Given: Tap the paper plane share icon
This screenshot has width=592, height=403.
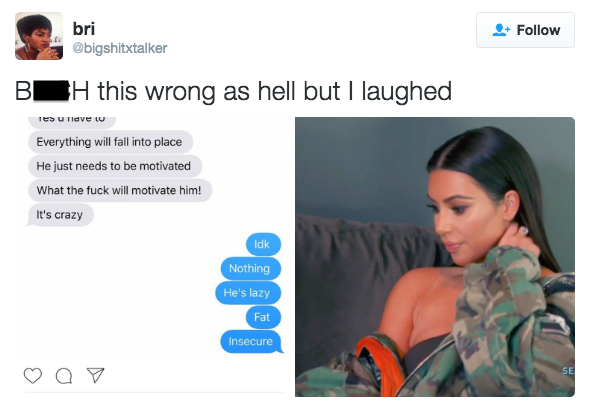Looking at the screenshot, I should [95, 375].
